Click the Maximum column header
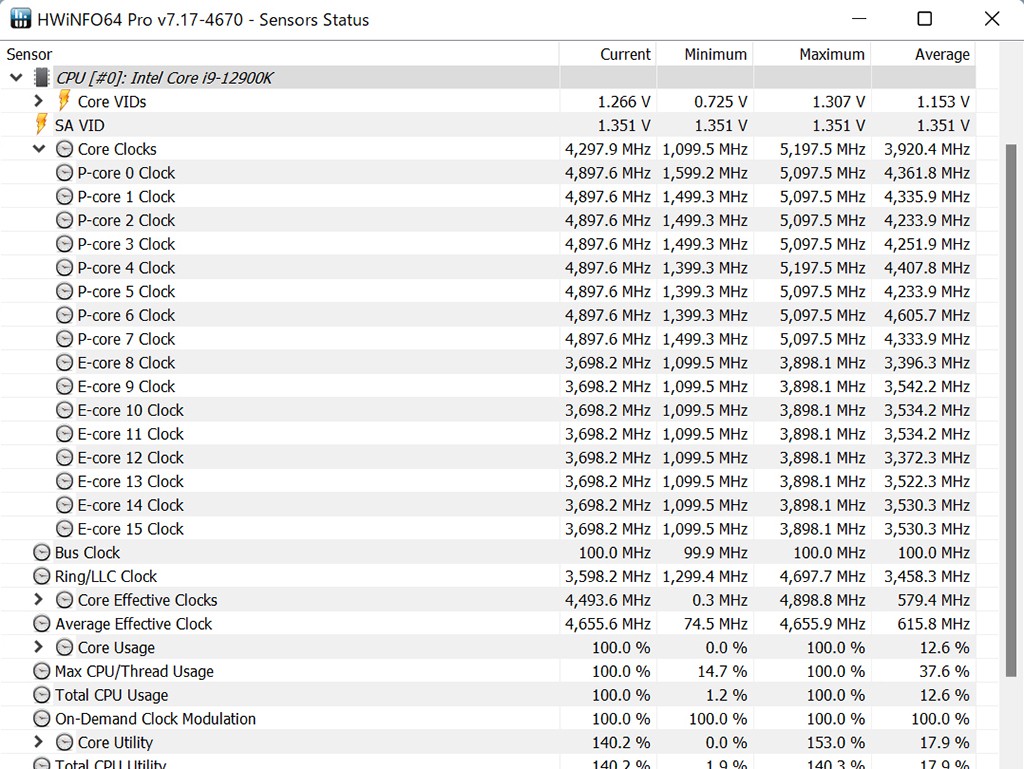 point(831,55)
